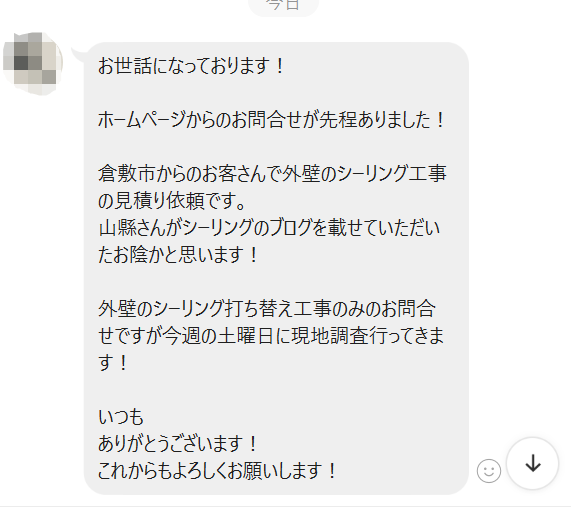Click the line の見積り依頼です。
Screen dimensions: 571x525
pyautogui.click(x=172, y=201)
